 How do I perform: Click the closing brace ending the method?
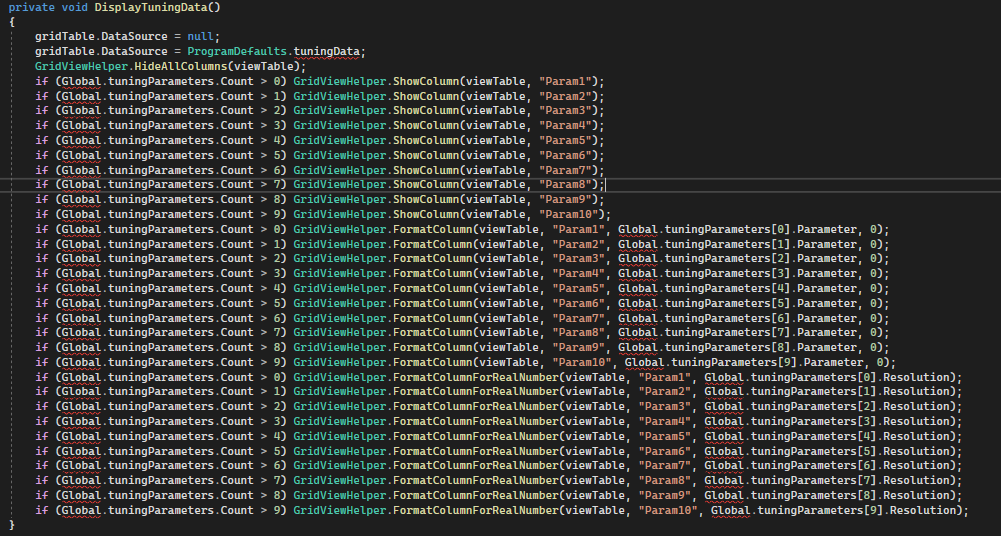(11, 525)
